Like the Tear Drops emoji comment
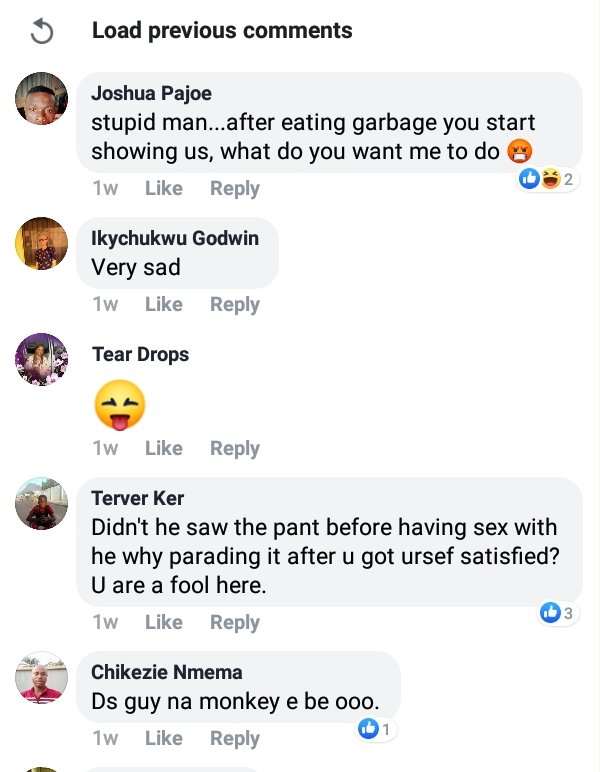Screen dimensions: 600x772 [163, 449]
